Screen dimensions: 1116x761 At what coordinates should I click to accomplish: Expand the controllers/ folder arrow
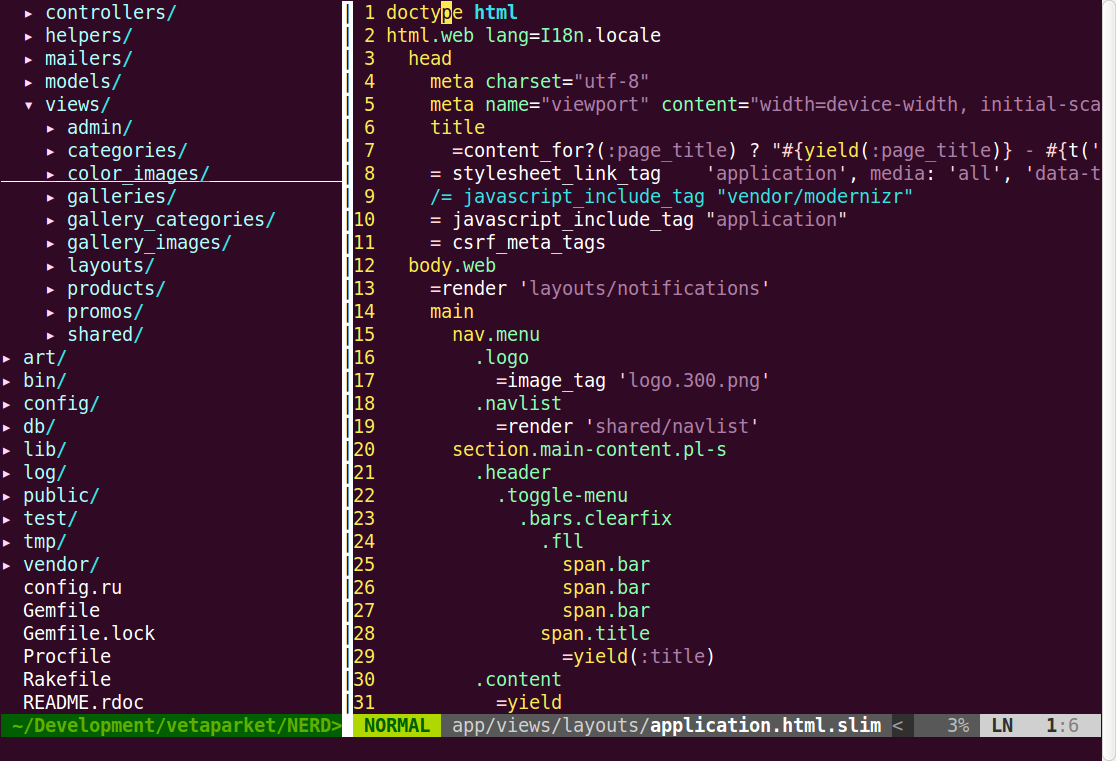pyautogui.click(x=28, y=14)
